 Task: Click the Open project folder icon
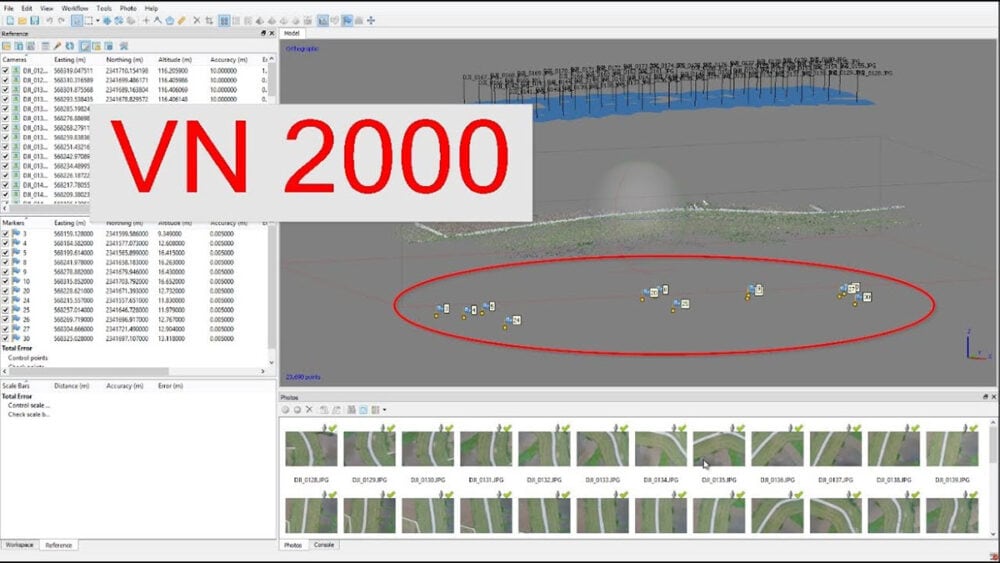click(21, 20)
